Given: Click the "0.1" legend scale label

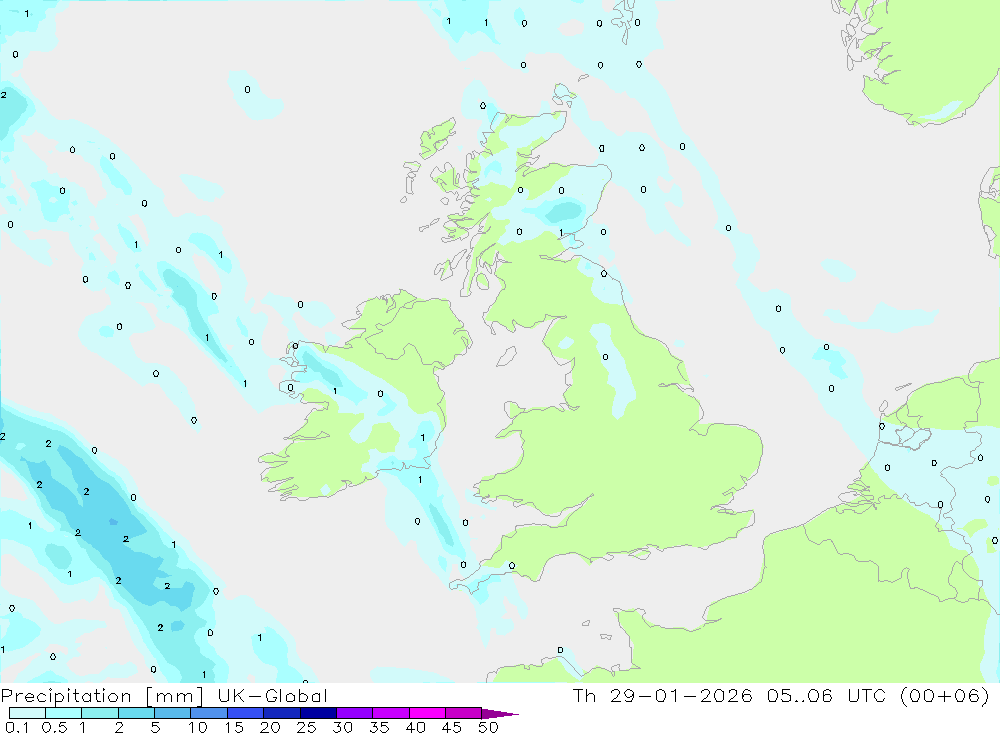Looking at the screenshot, I should coord(17,727).
